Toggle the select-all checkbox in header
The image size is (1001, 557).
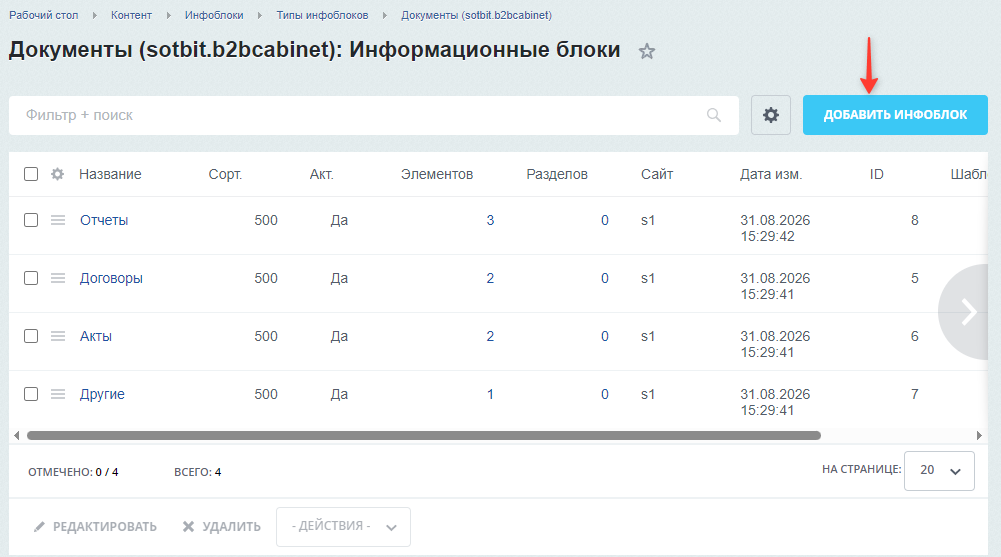tap(31, 174)
